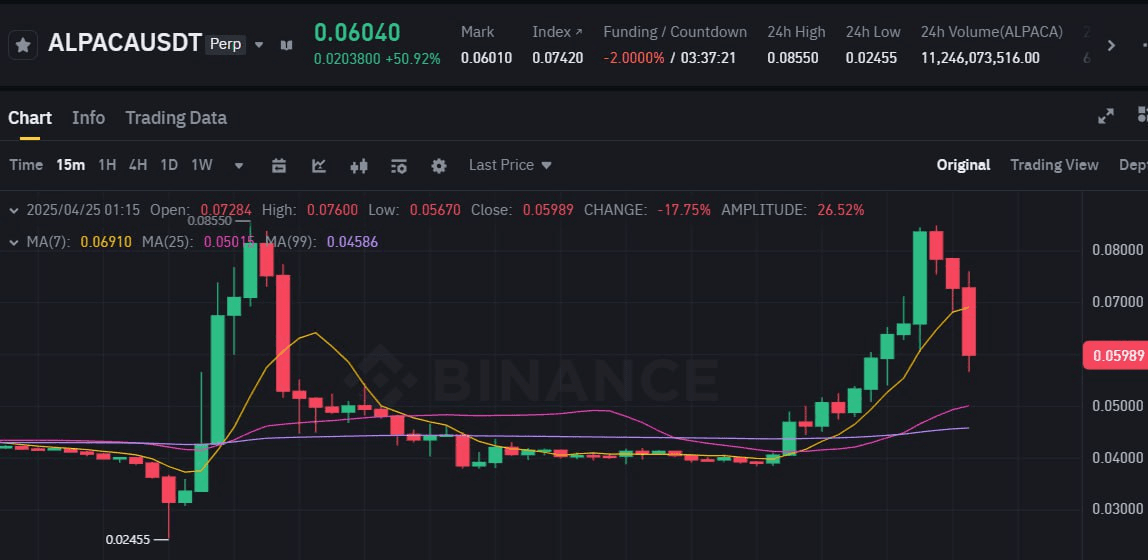The height and width of the screenshot is (560, 1148).
Task: Click the 0.02455 chart low marker
Action: coord(127,540)
